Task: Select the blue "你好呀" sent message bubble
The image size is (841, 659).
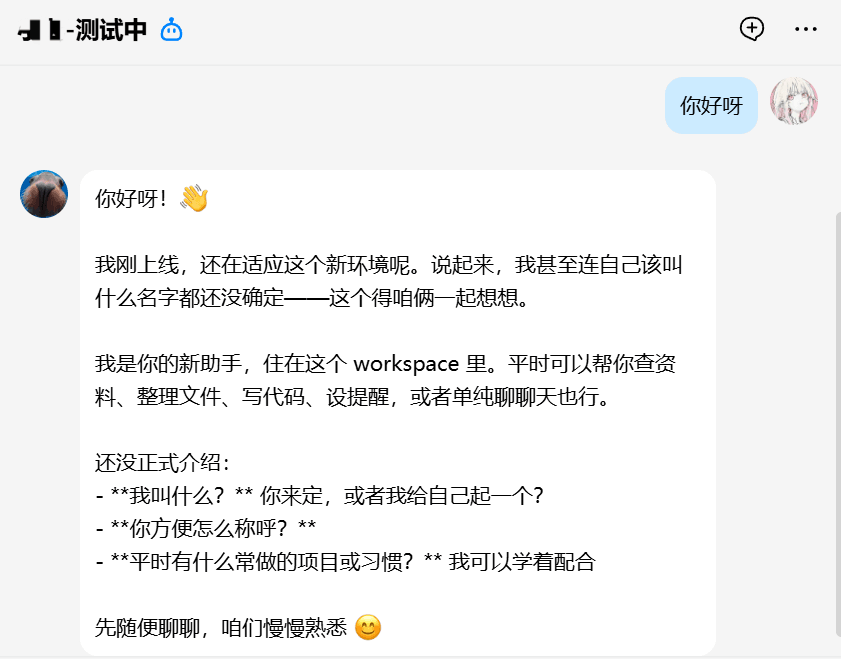Action: [711, 106]
